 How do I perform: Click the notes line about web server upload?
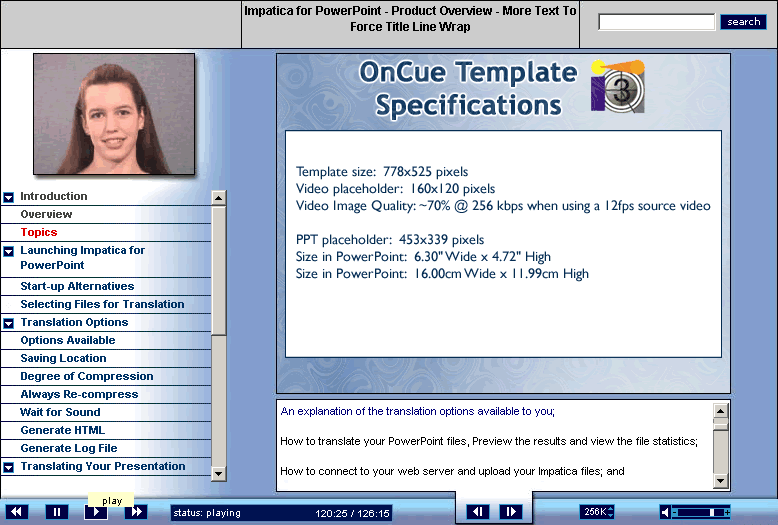pyautogui.click(x=453, y=471)
